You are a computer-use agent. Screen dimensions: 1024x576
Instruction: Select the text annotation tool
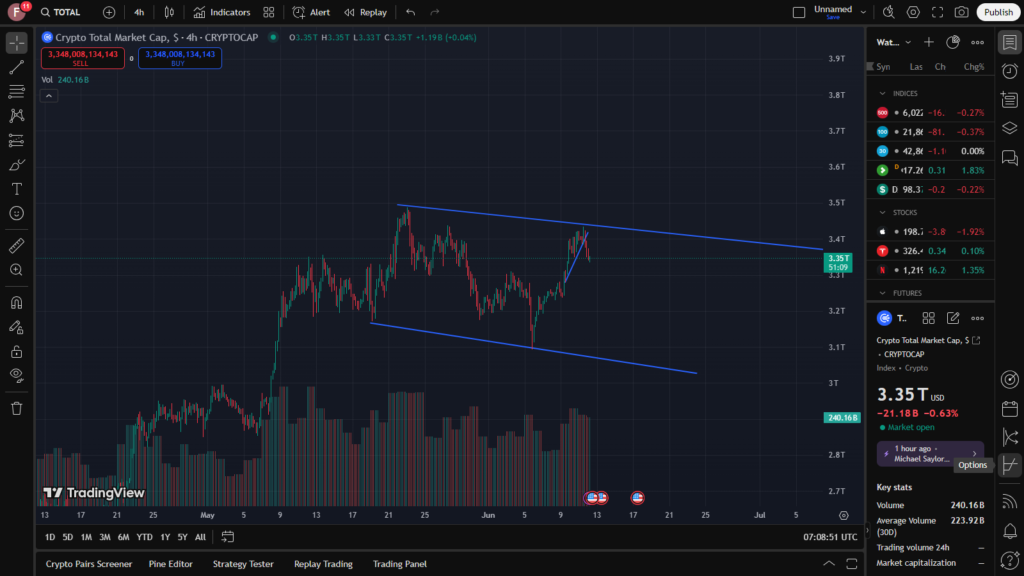pos(16,189)
